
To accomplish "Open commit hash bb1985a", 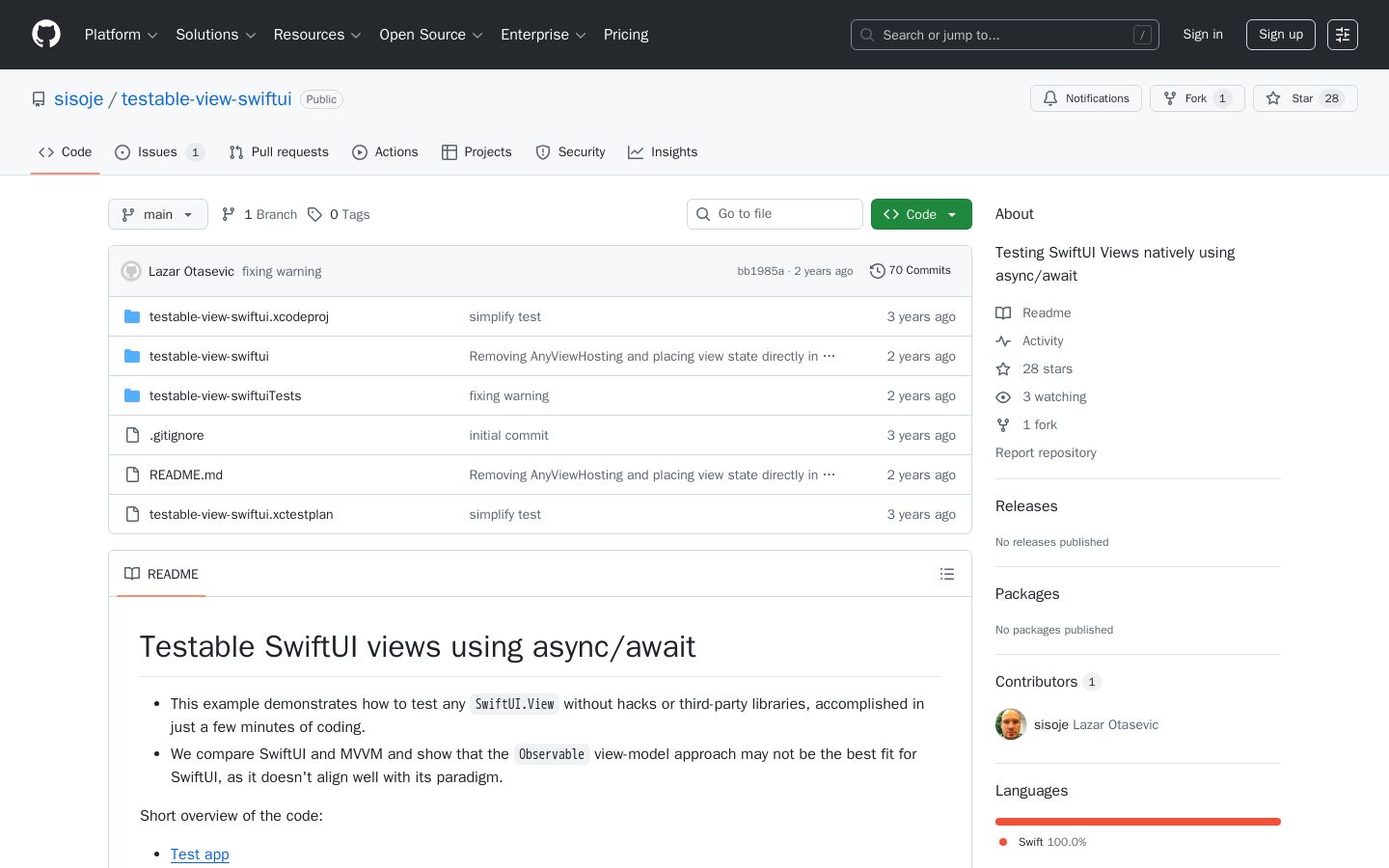I will [760, 271].
